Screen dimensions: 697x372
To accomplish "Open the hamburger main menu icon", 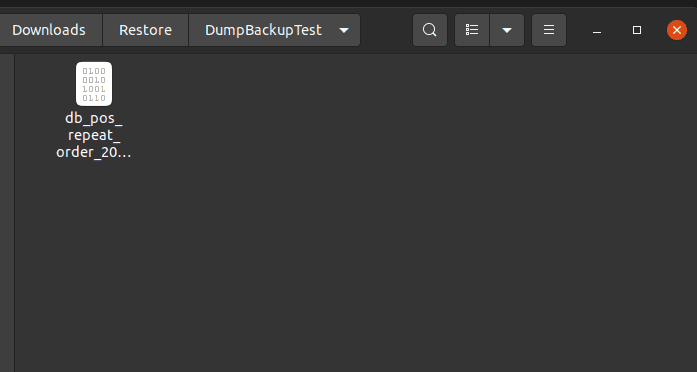I will (549, 30).
